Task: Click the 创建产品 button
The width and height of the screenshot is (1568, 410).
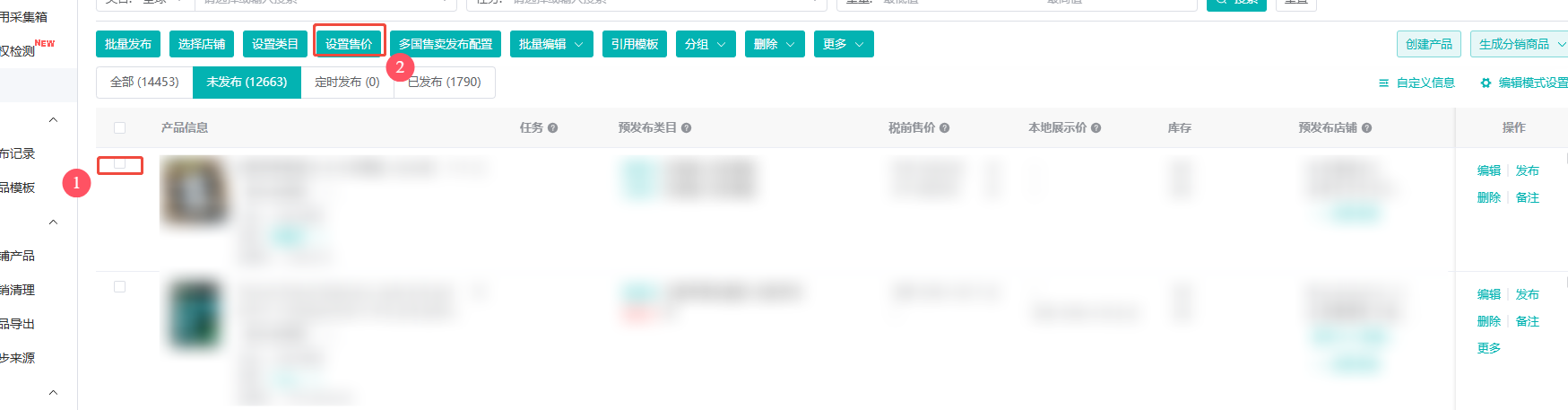Action: (x=1429, y=44)
